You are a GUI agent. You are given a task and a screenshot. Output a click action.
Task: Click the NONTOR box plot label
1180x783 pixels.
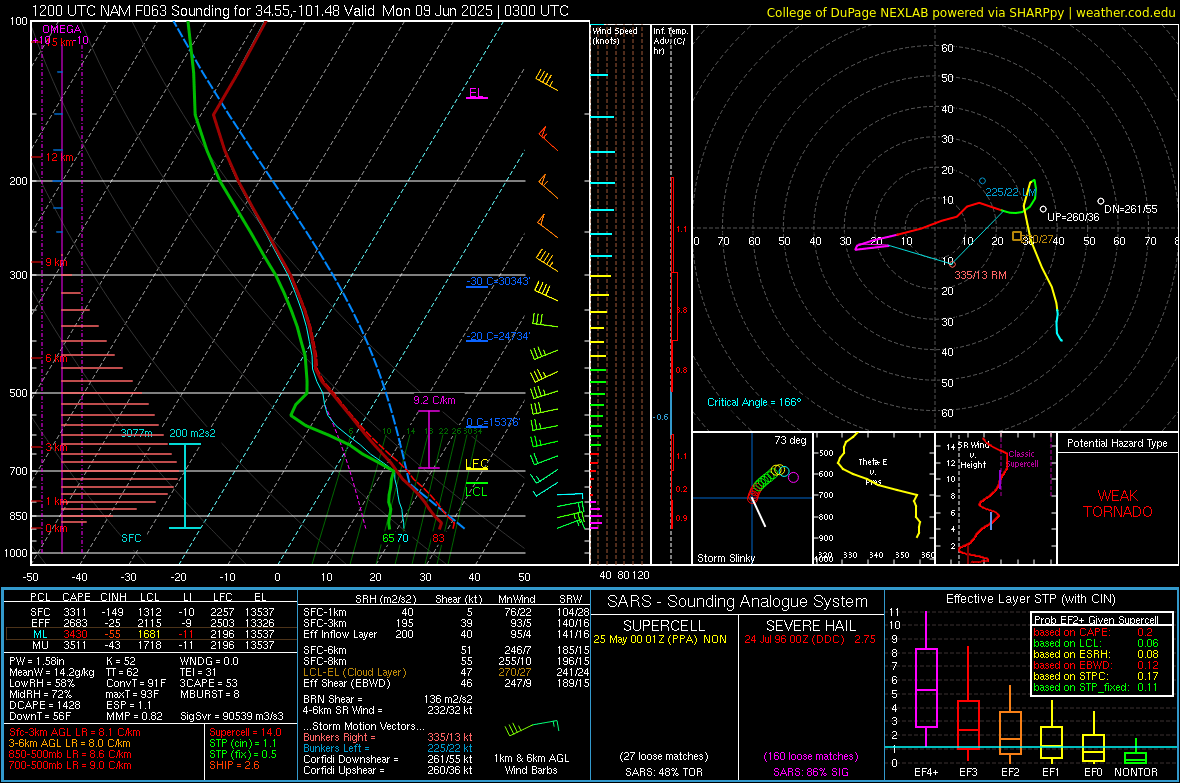pos(1136,772)
